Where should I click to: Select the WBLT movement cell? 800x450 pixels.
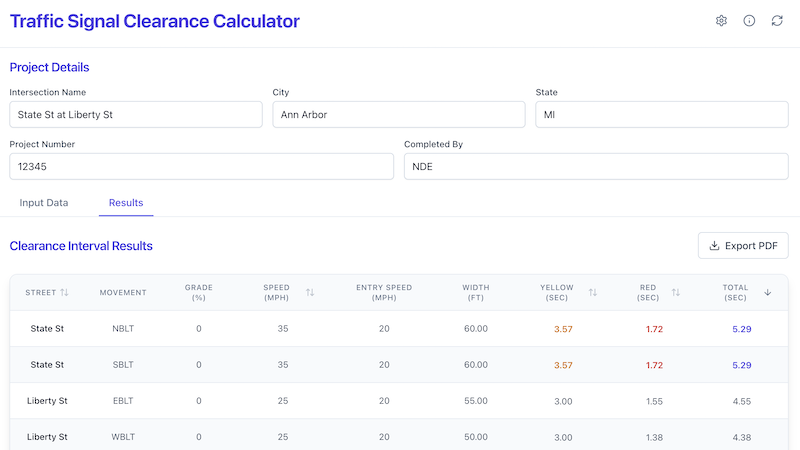(x=123, y=437)
